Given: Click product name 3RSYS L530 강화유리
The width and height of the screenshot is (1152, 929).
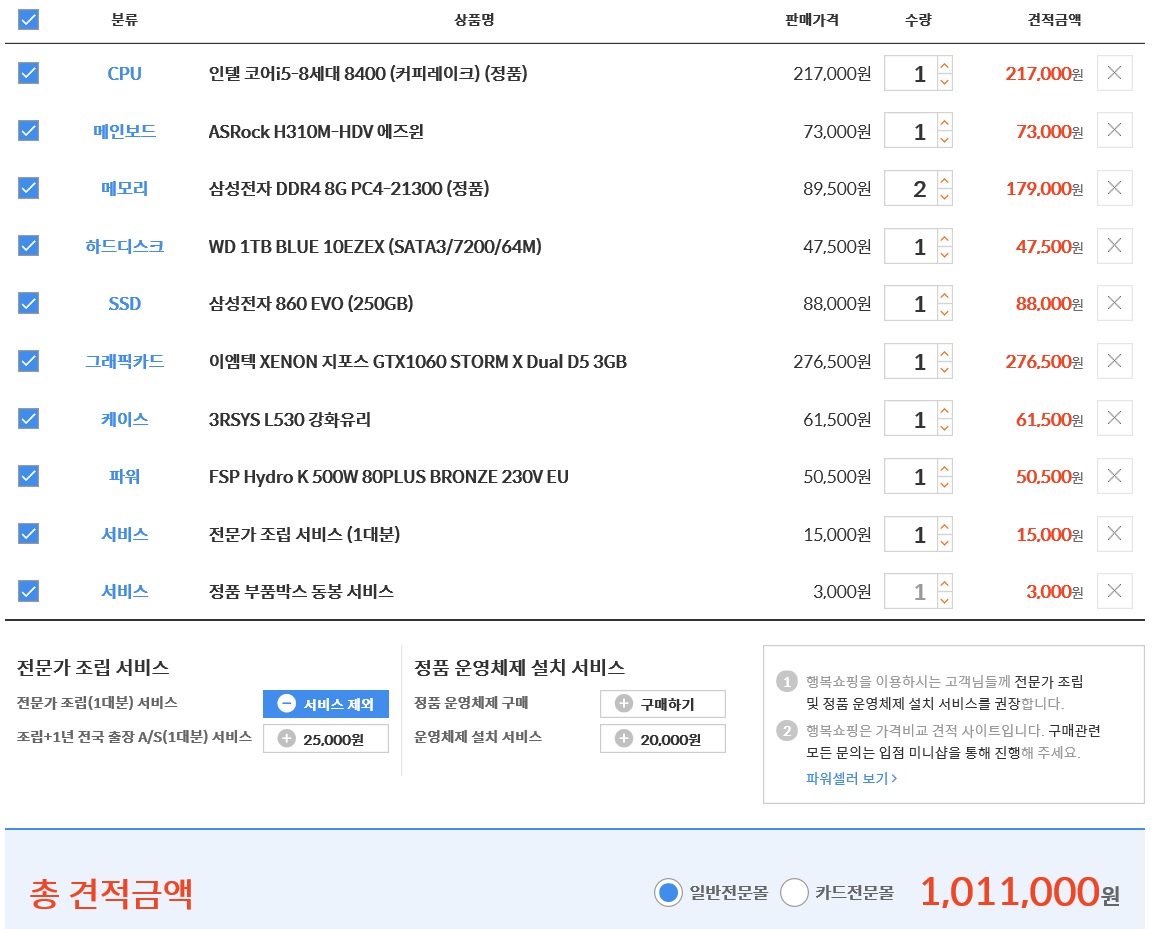Looking at the screenshot, I should (x=289, y=419).
